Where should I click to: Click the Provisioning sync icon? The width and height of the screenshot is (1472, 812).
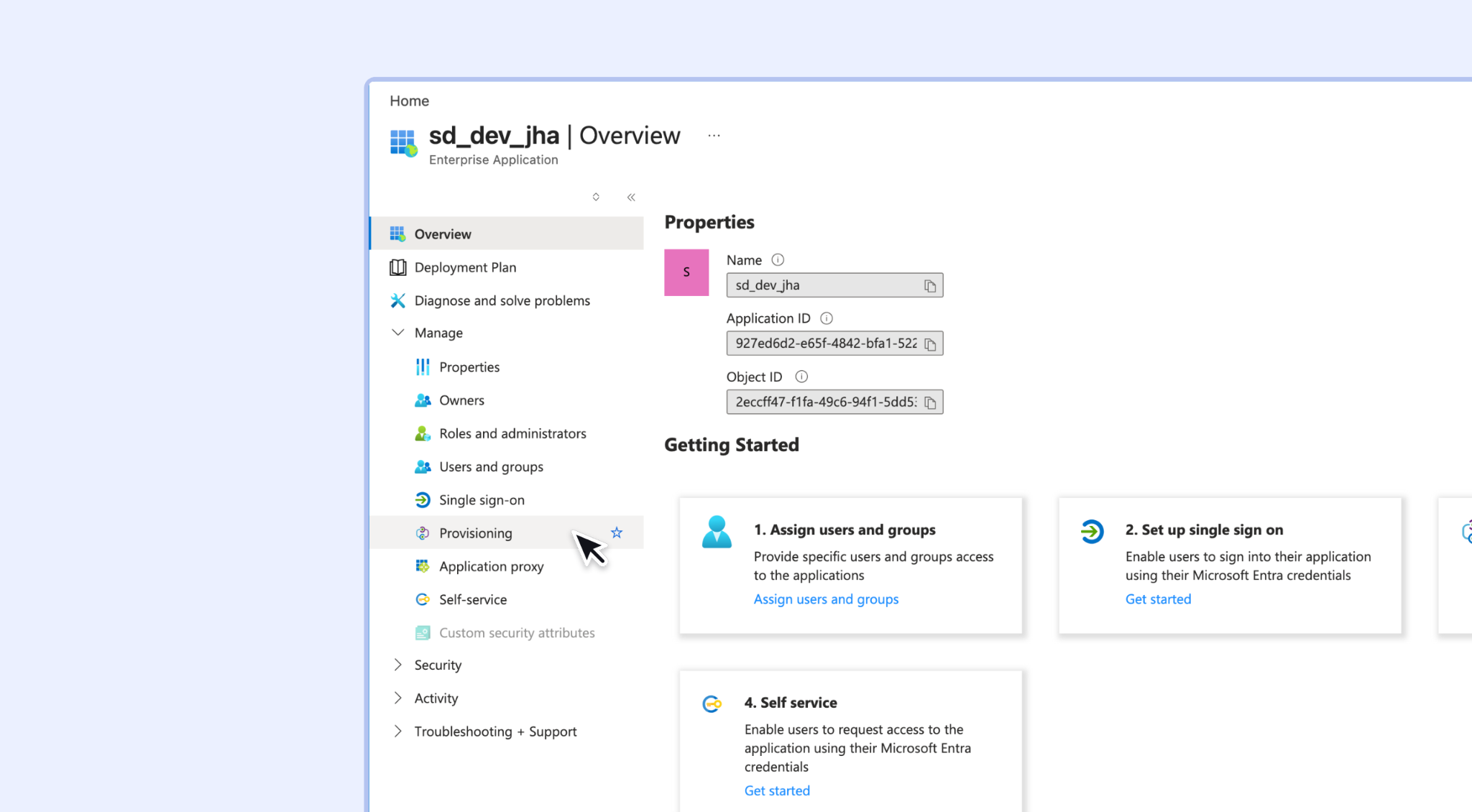[423, 533]
